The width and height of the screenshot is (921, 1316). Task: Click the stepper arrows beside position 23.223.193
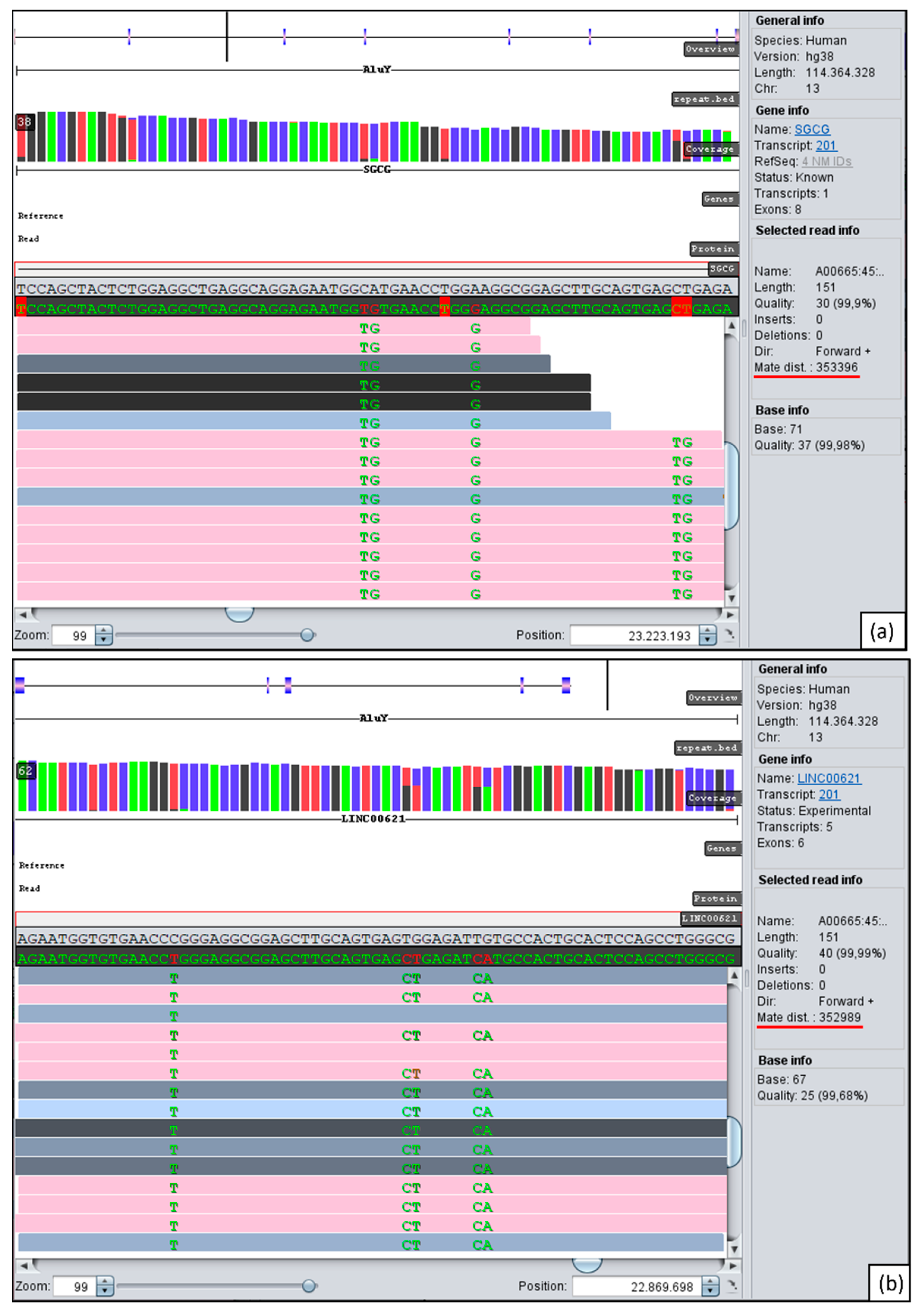point(708,636)
